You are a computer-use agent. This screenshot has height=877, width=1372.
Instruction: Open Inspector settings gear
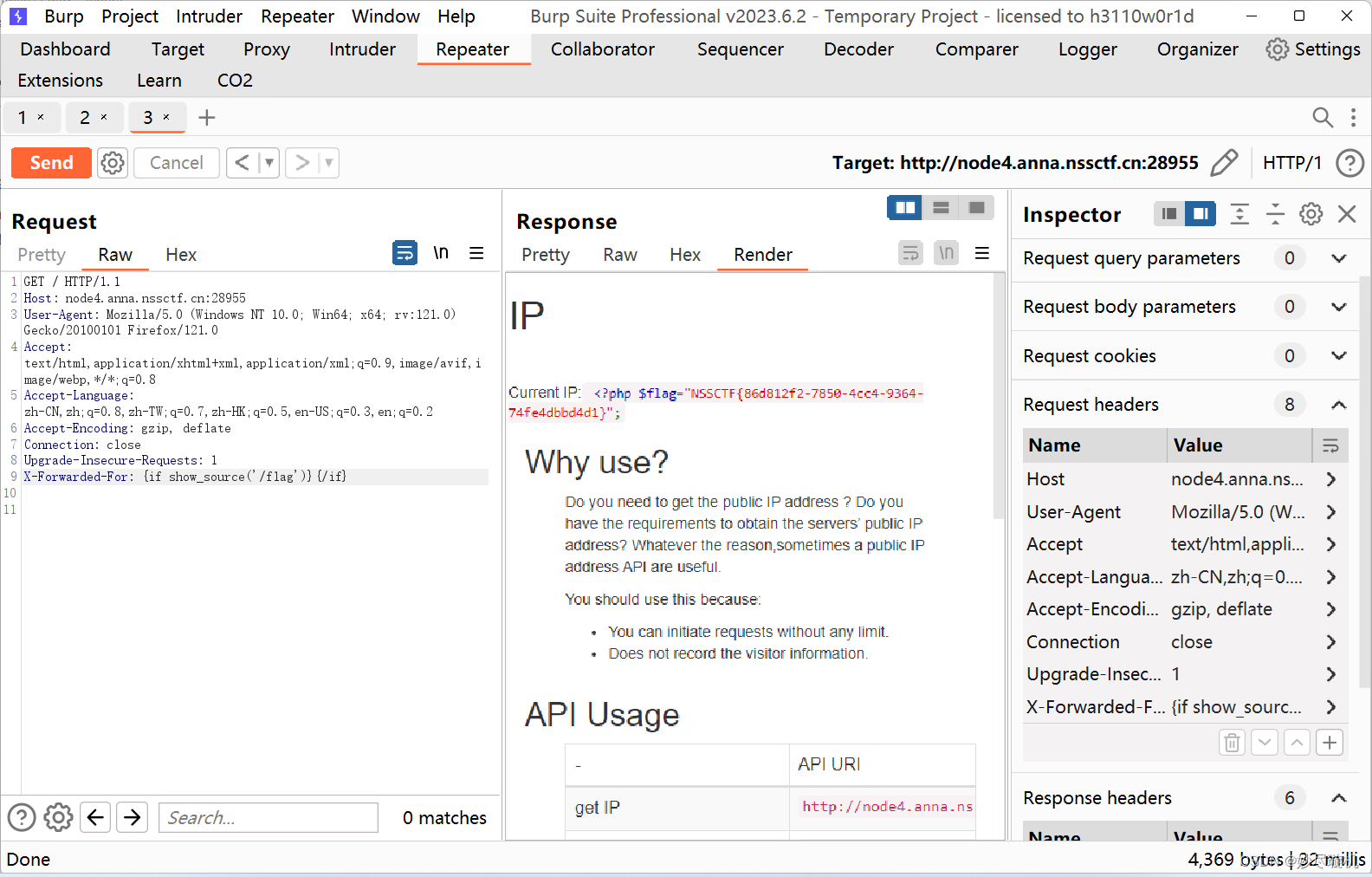click(1311, 214)
